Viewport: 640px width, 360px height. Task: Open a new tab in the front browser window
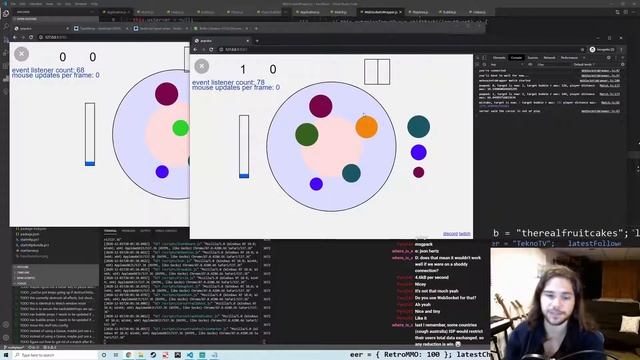(x=257, y=41)
